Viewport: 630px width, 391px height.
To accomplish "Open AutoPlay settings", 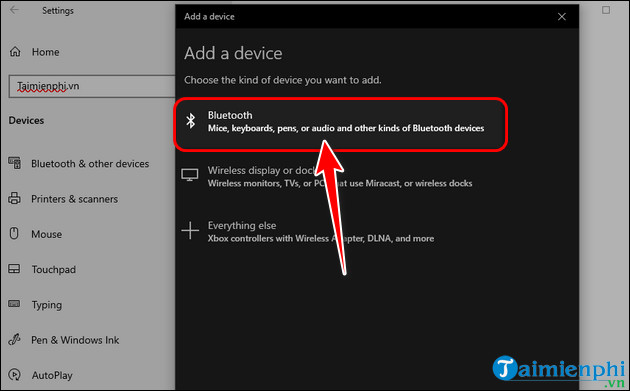I will [x=52, y=376].
